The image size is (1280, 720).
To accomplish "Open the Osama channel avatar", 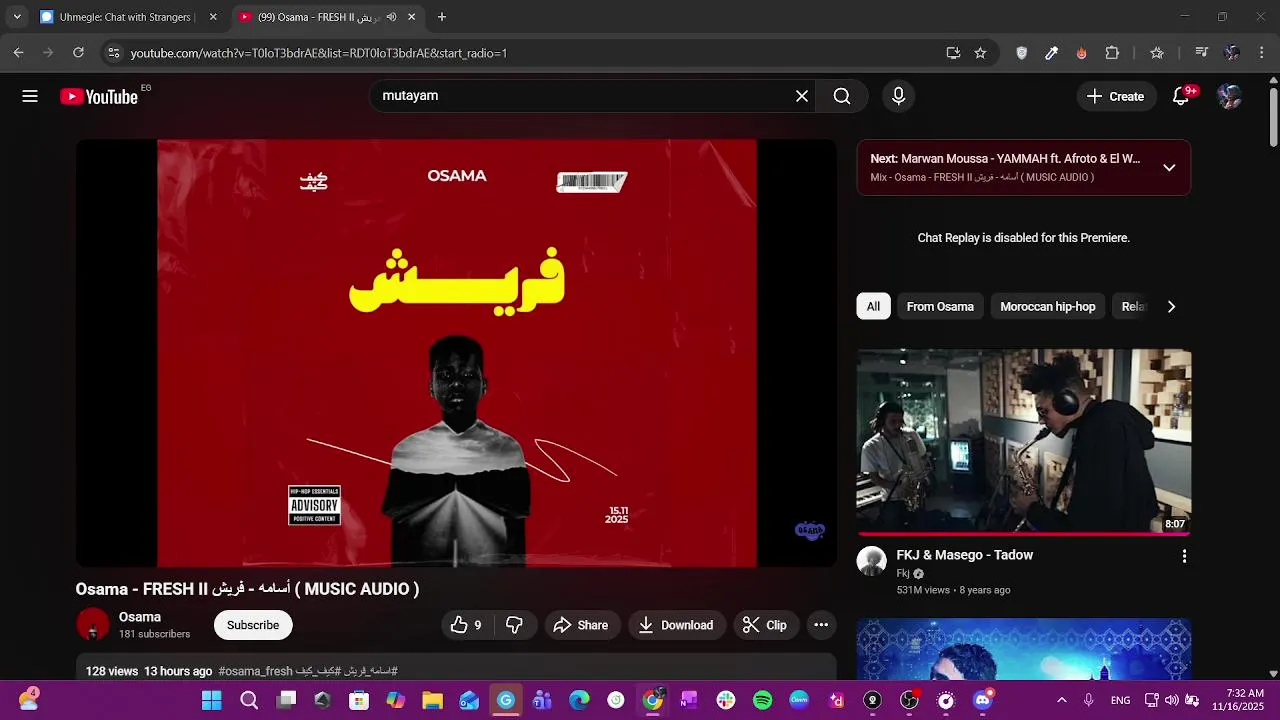I will pos(93,625).
